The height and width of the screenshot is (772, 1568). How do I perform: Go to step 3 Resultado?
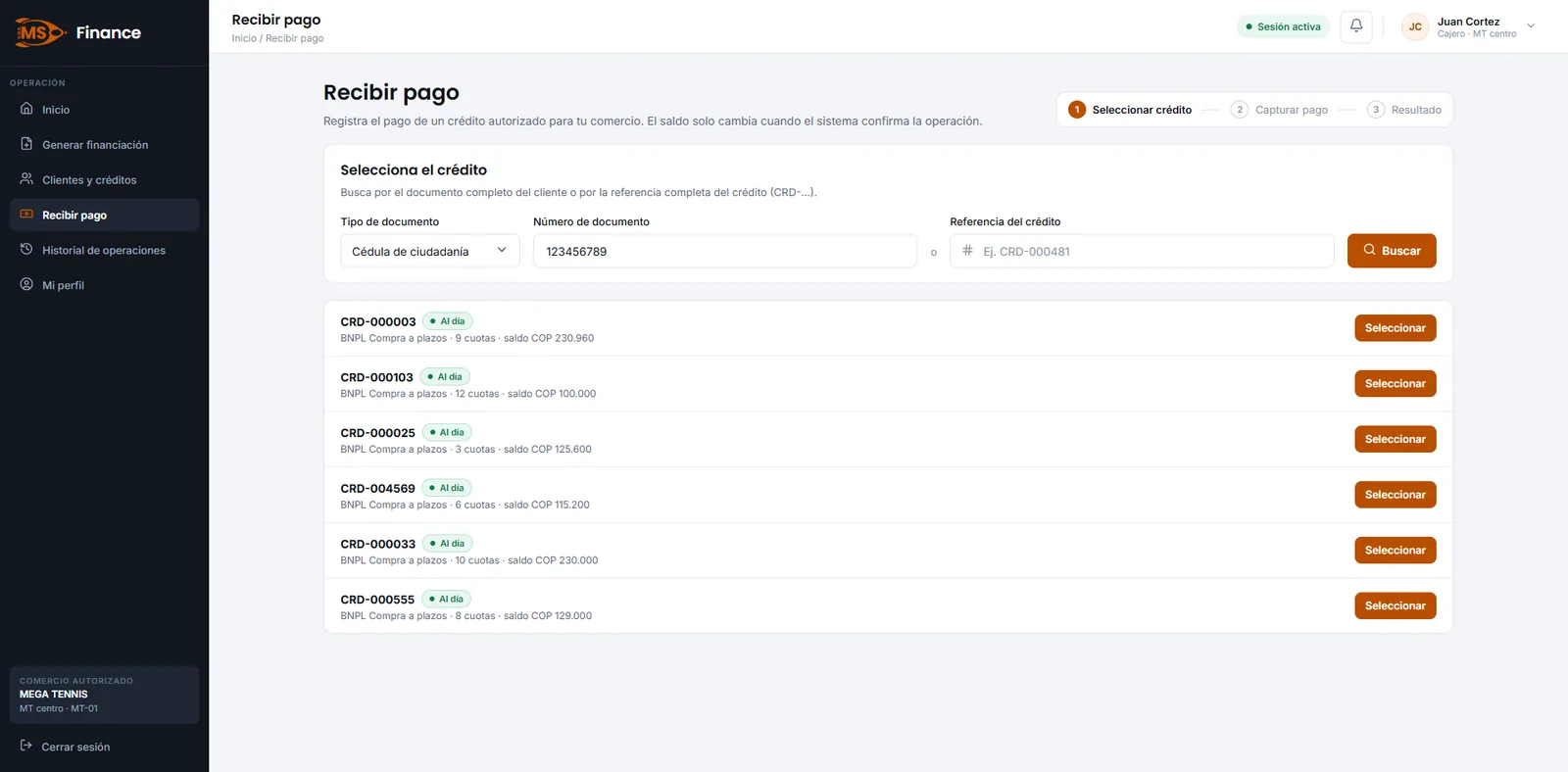click(1404, 110)
